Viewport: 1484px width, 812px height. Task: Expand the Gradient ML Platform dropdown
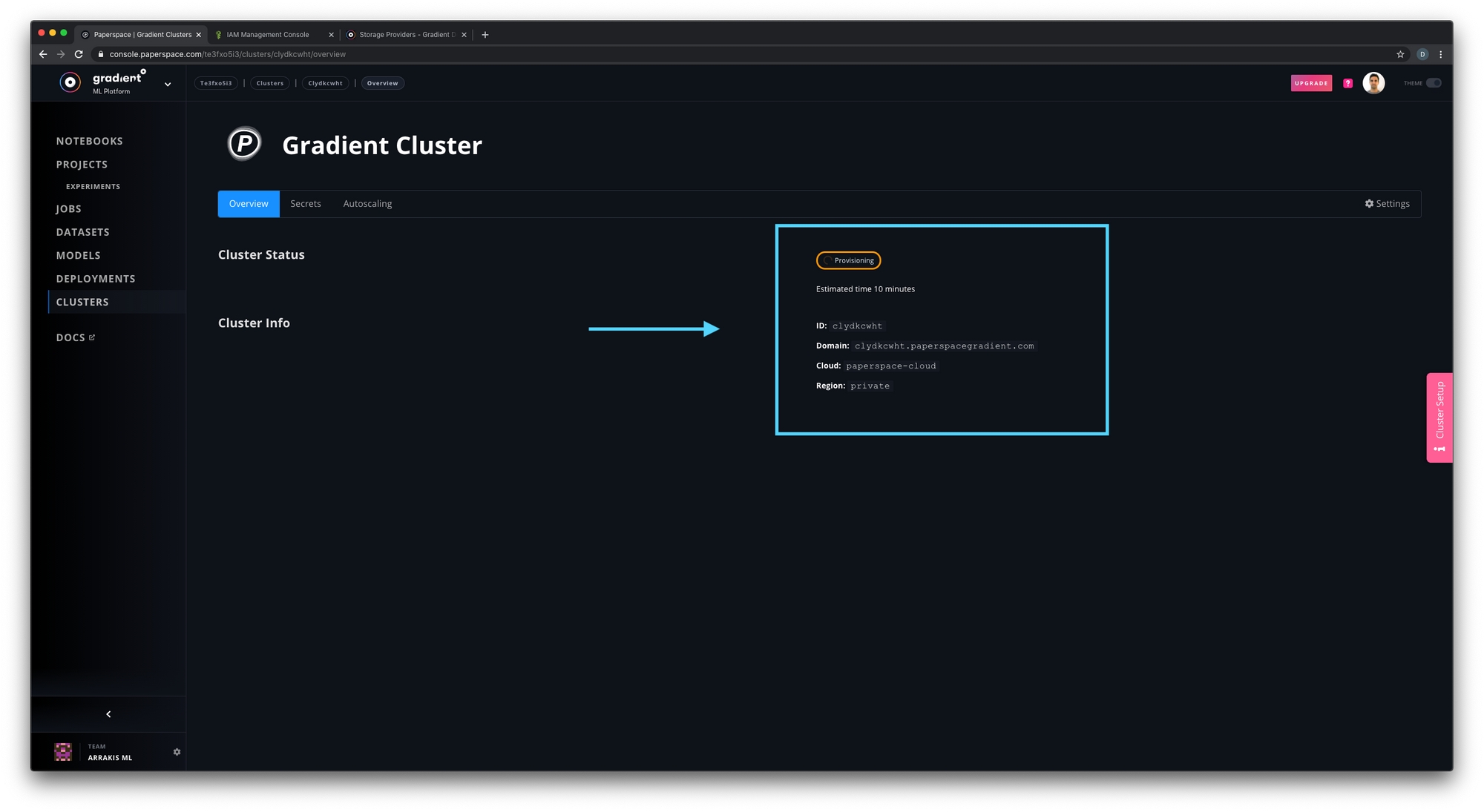pyautogui.click(x=168, y=85)
